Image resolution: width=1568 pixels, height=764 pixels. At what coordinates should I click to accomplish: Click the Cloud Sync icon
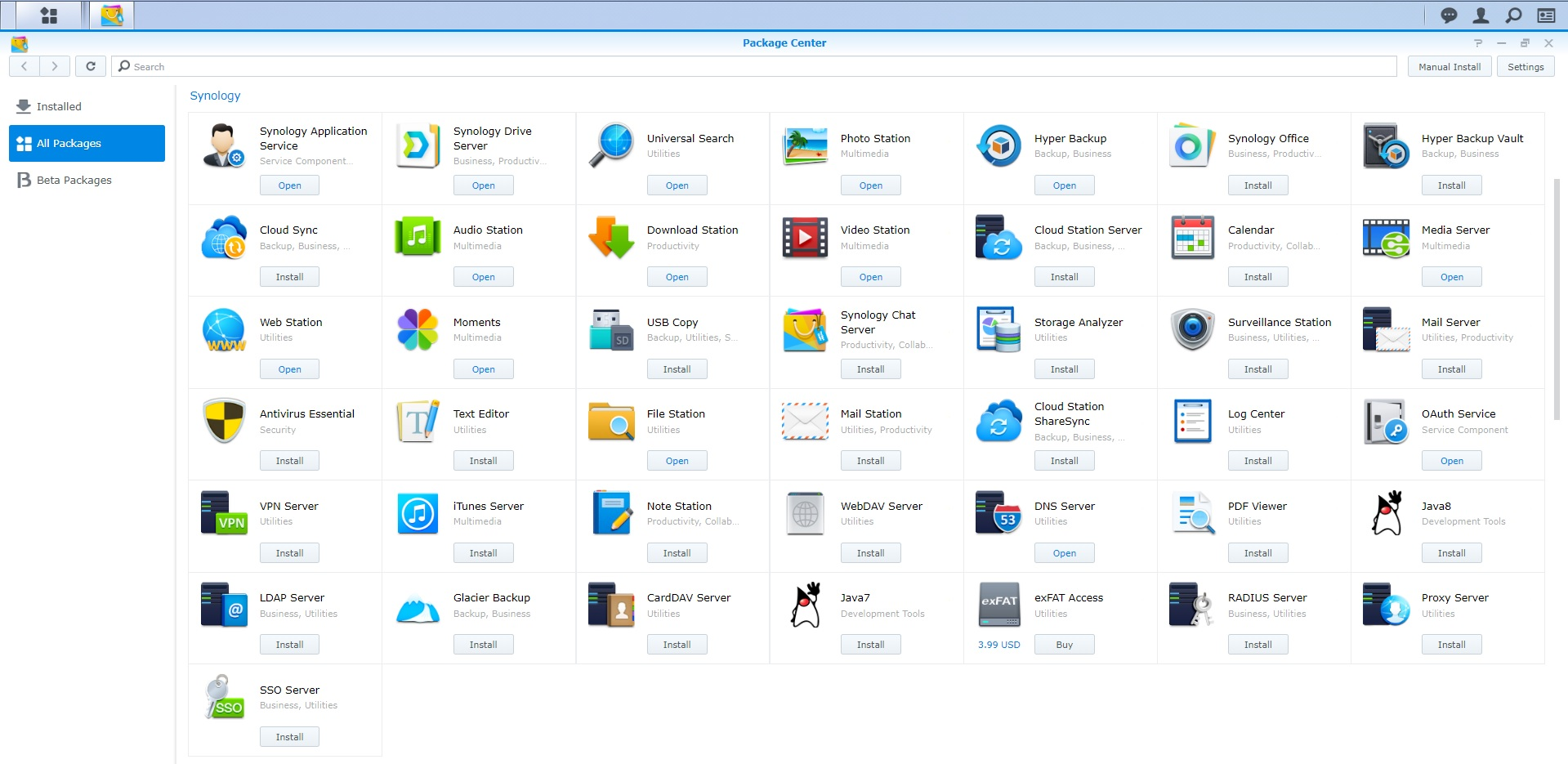coord(224,237)
